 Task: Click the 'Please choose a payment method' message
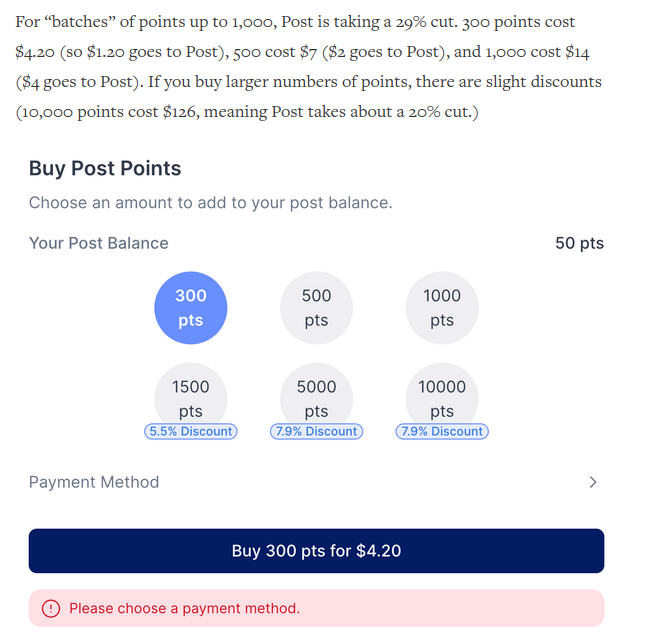(x=184, y=608)
